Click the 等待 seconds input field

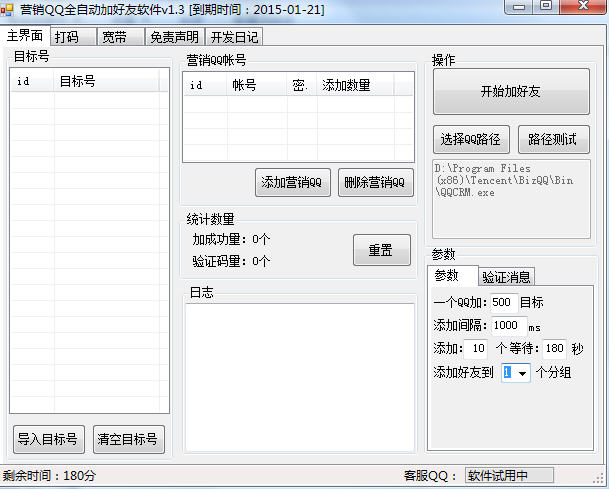click(555, 349)
